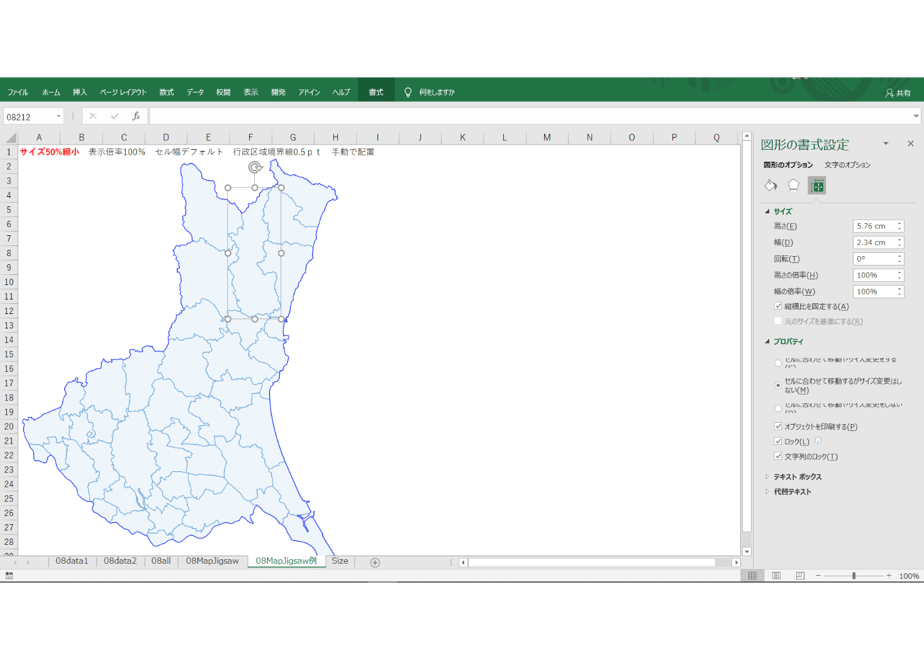Uncheck the print object checkbox
This screenshot has height=660, width=924.
778,426
